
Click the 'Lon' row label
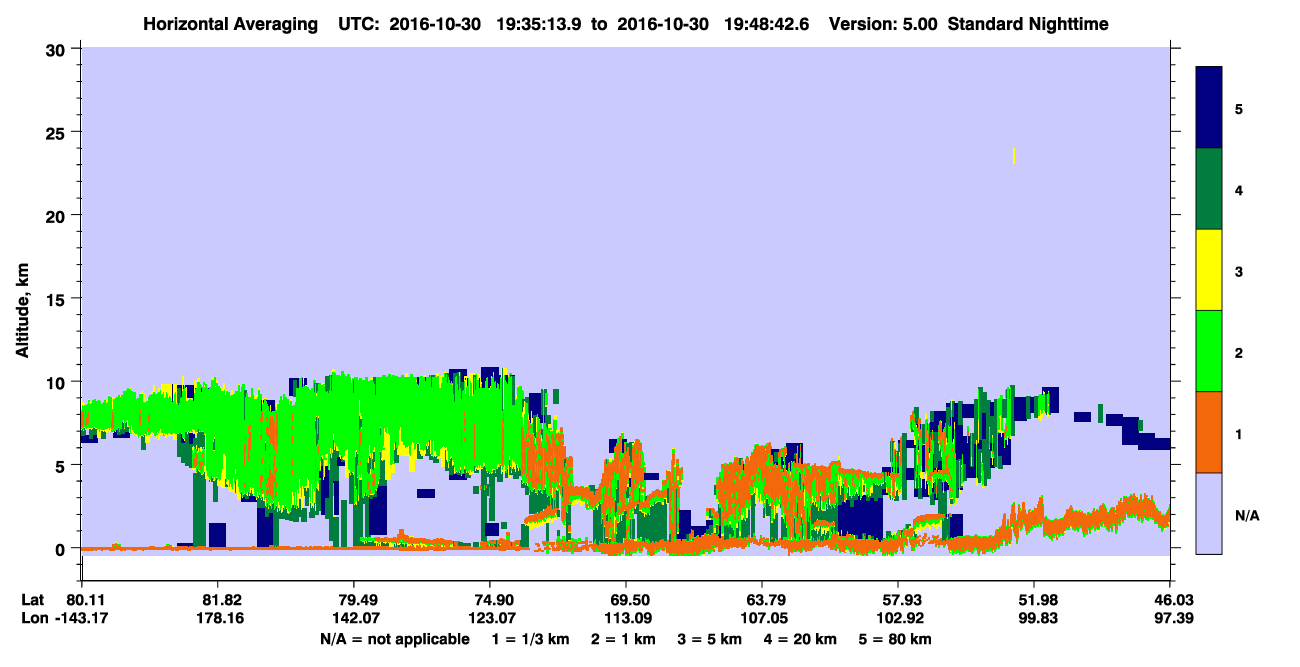(x=34, y=619)
